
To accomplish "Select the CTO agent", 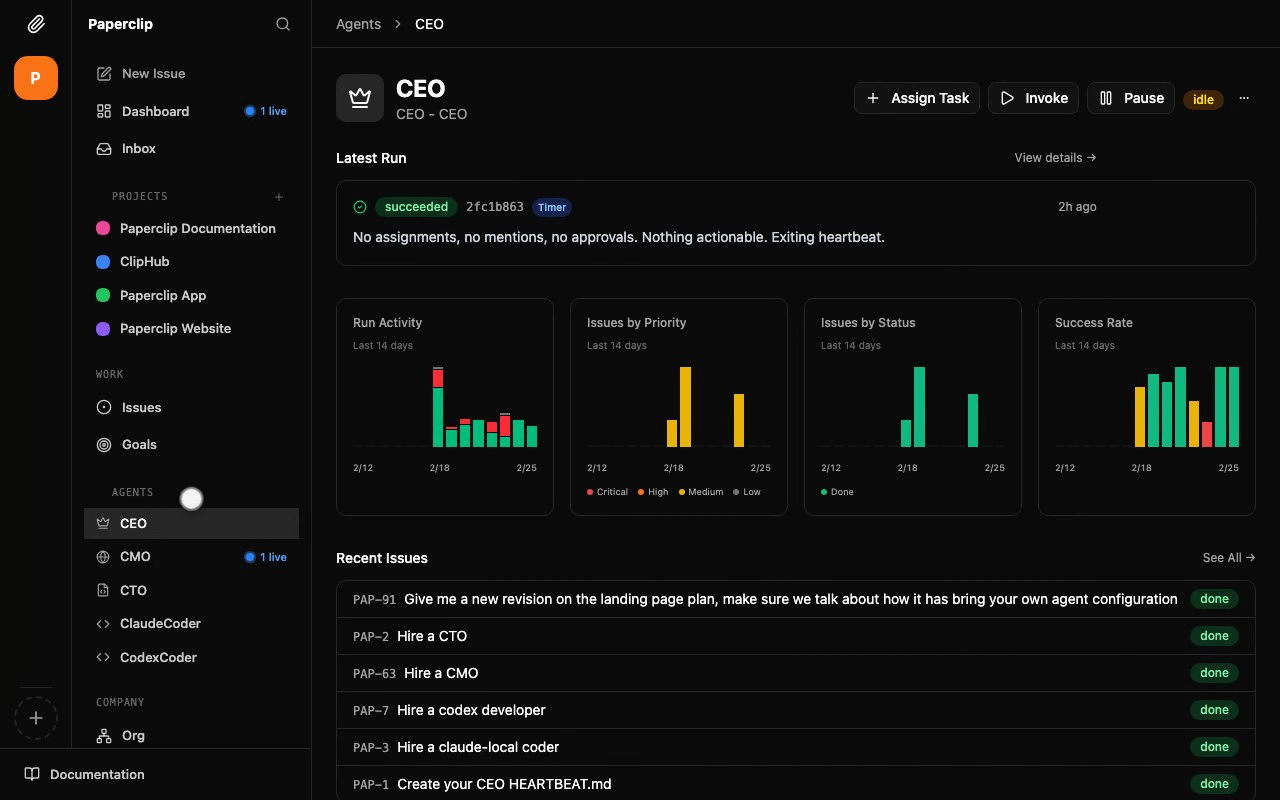I will [191, 590].
